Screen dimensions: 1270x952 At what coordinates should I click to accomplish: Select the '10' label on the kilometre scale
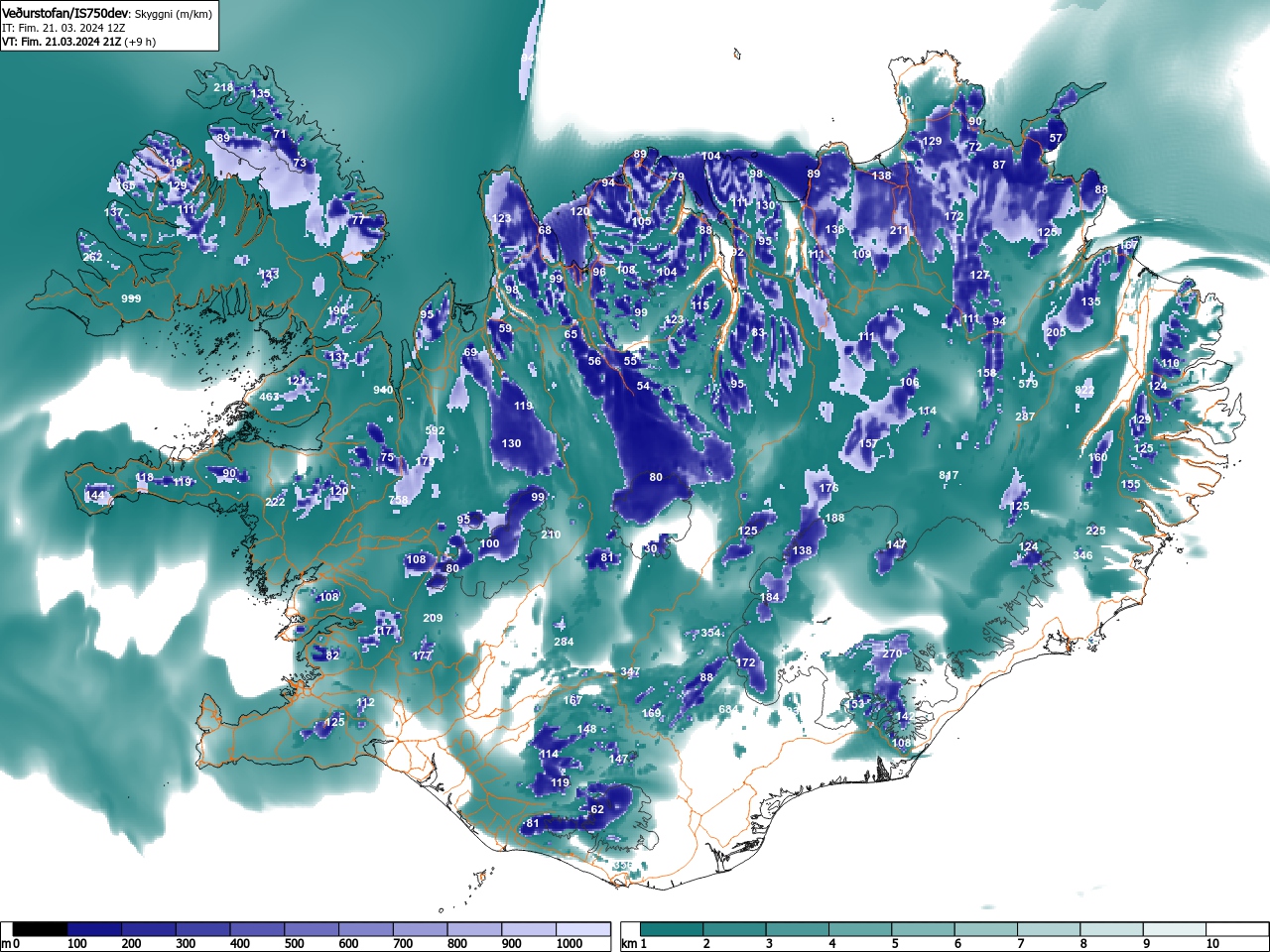(1212, 944)
